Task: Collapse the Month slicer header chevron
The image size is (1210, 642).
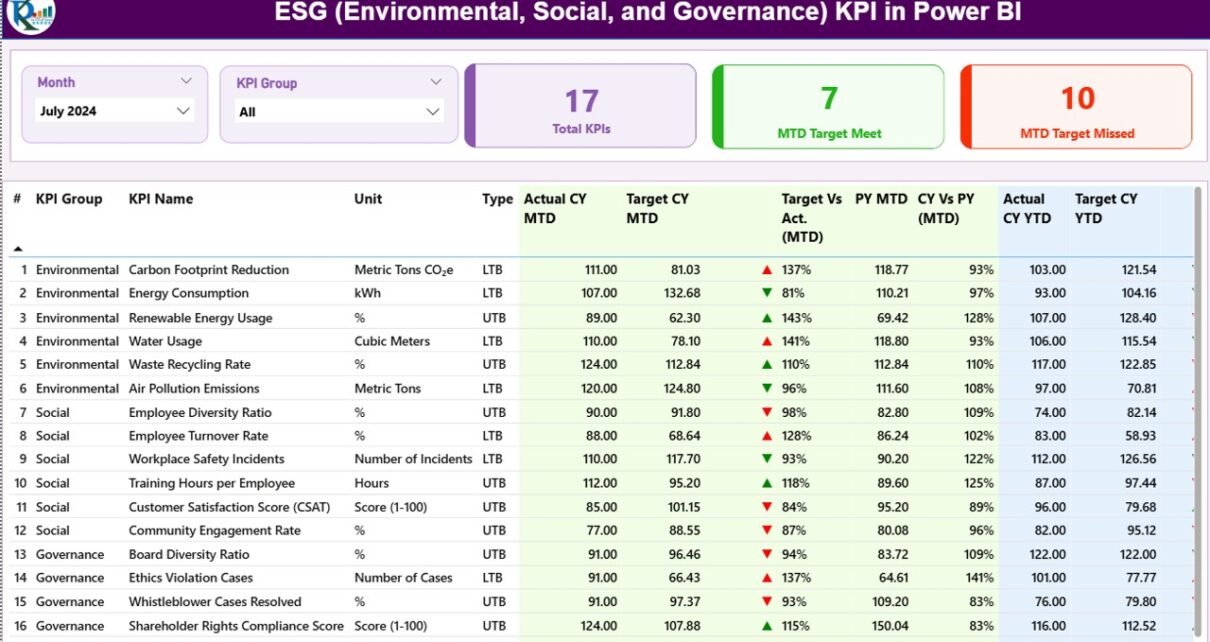Action: click(x=186, y=81)
